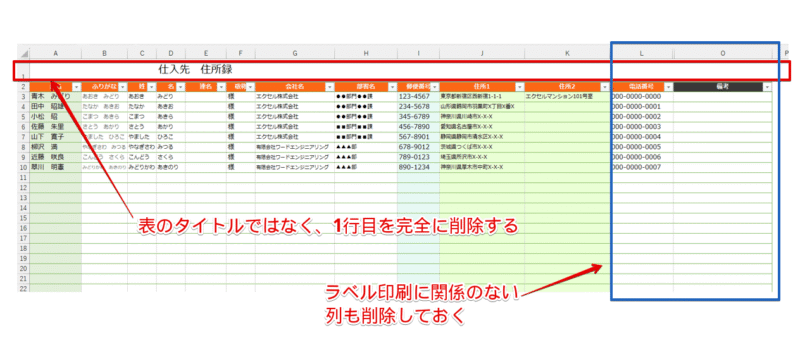Select column K header
The height and width of the screenshot is (361, 812).
tap(567, 53)
